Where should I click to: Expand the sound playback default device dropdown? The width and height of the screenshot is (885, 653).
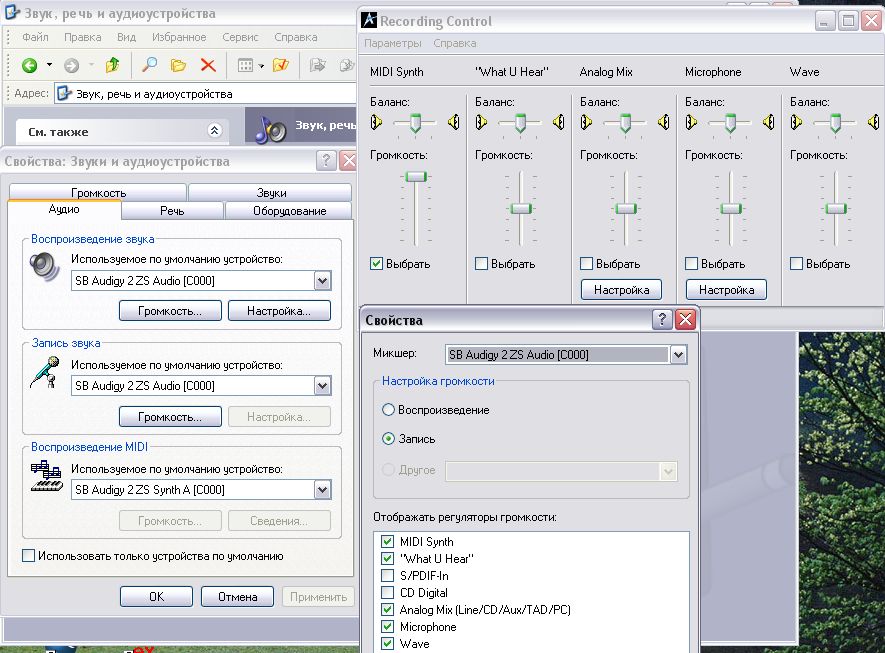point(322,281)
